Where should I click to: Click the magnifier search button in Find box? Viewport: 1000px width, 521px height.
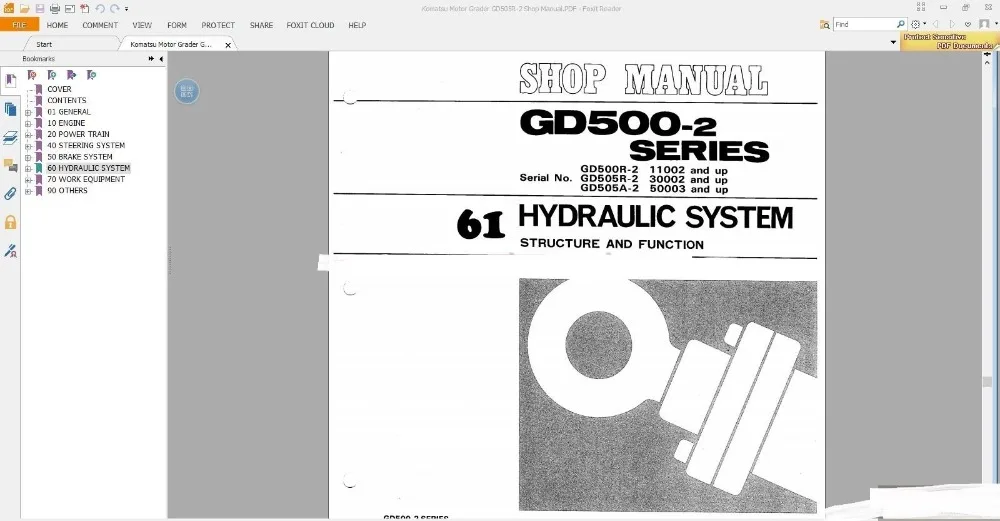(901, 24)
